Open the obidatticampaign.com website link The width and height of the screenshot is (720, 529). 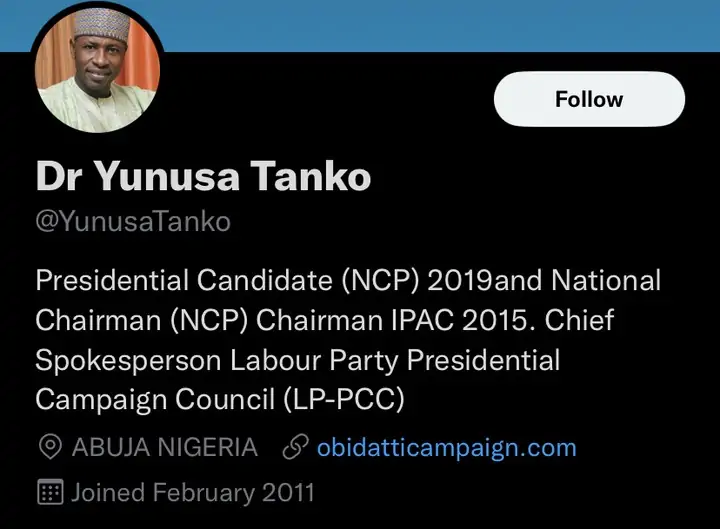[446, 447]
